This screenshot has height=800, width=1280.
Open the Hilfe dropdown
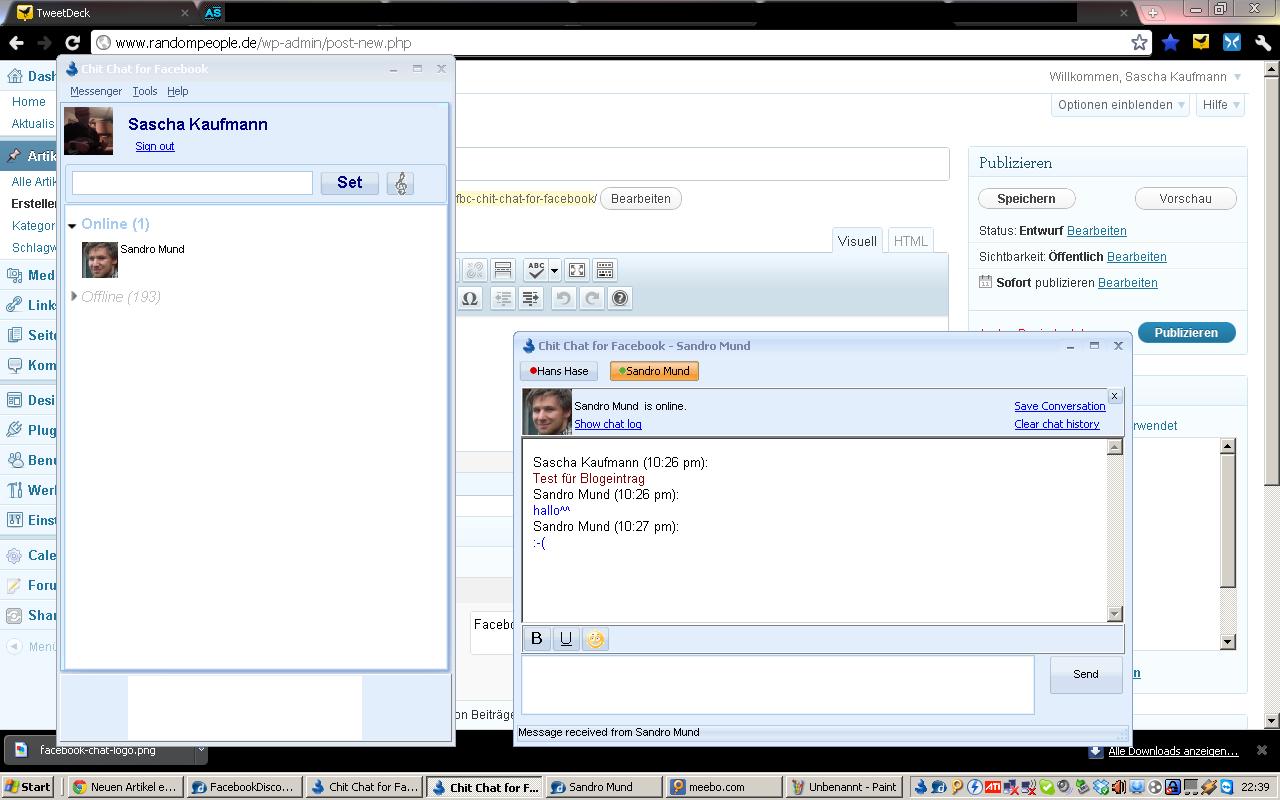tap(1220, 105)
